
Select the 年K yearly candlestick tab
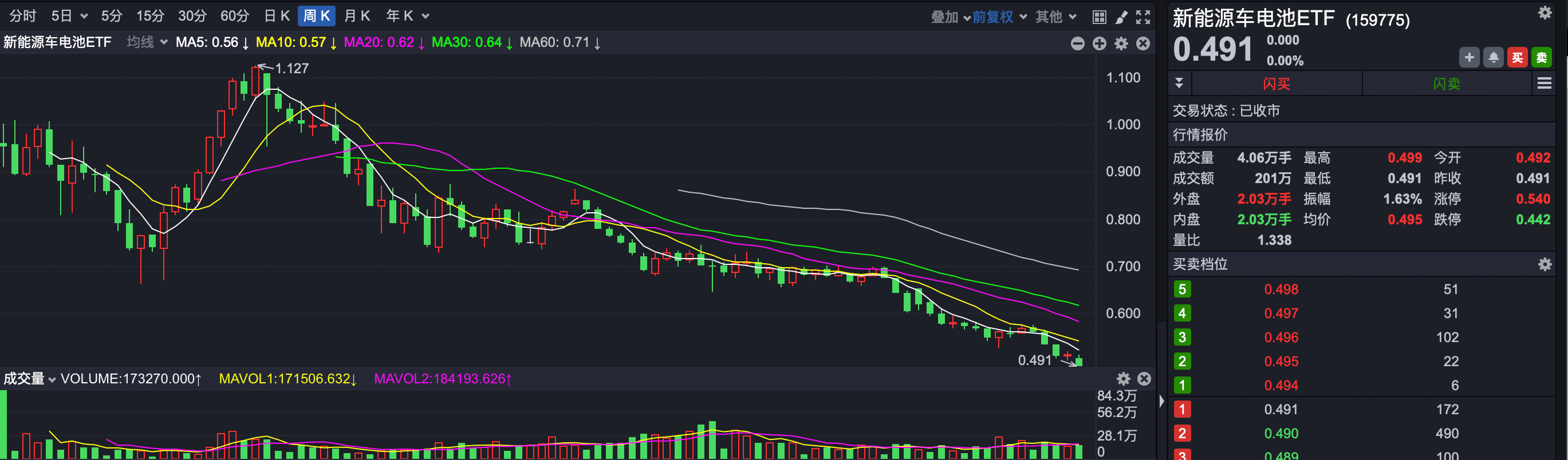pyautogui.click(x=399, y=16)
